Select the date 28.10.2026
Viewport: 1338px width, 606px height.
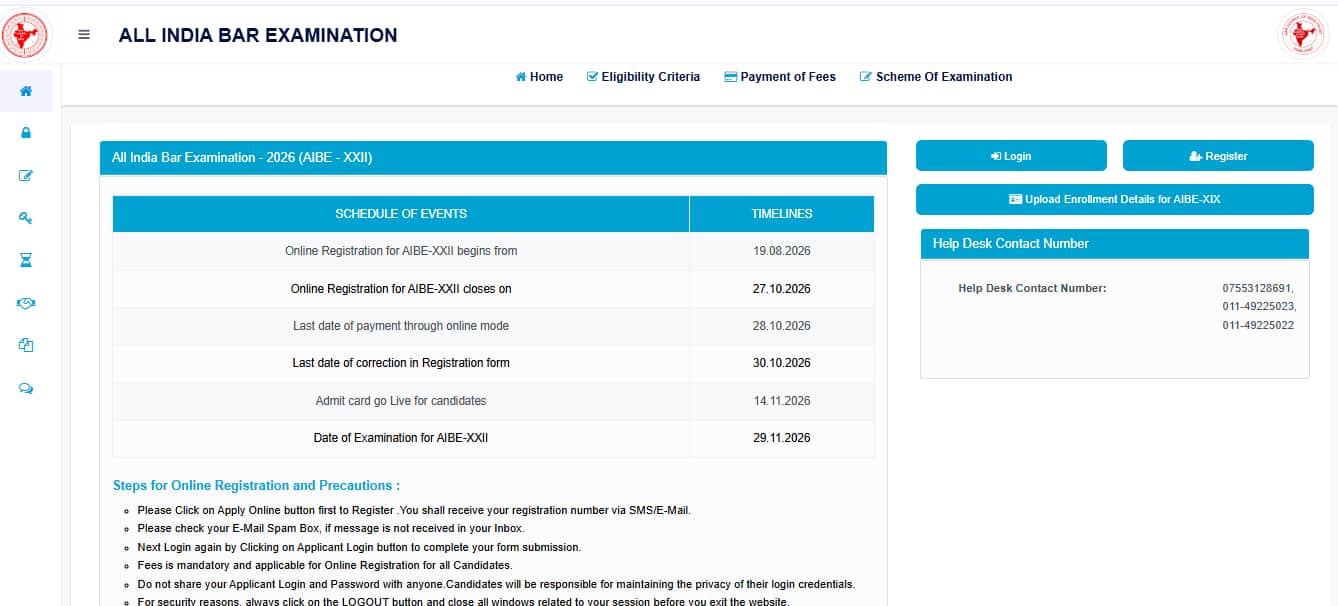tap(782, 326)
